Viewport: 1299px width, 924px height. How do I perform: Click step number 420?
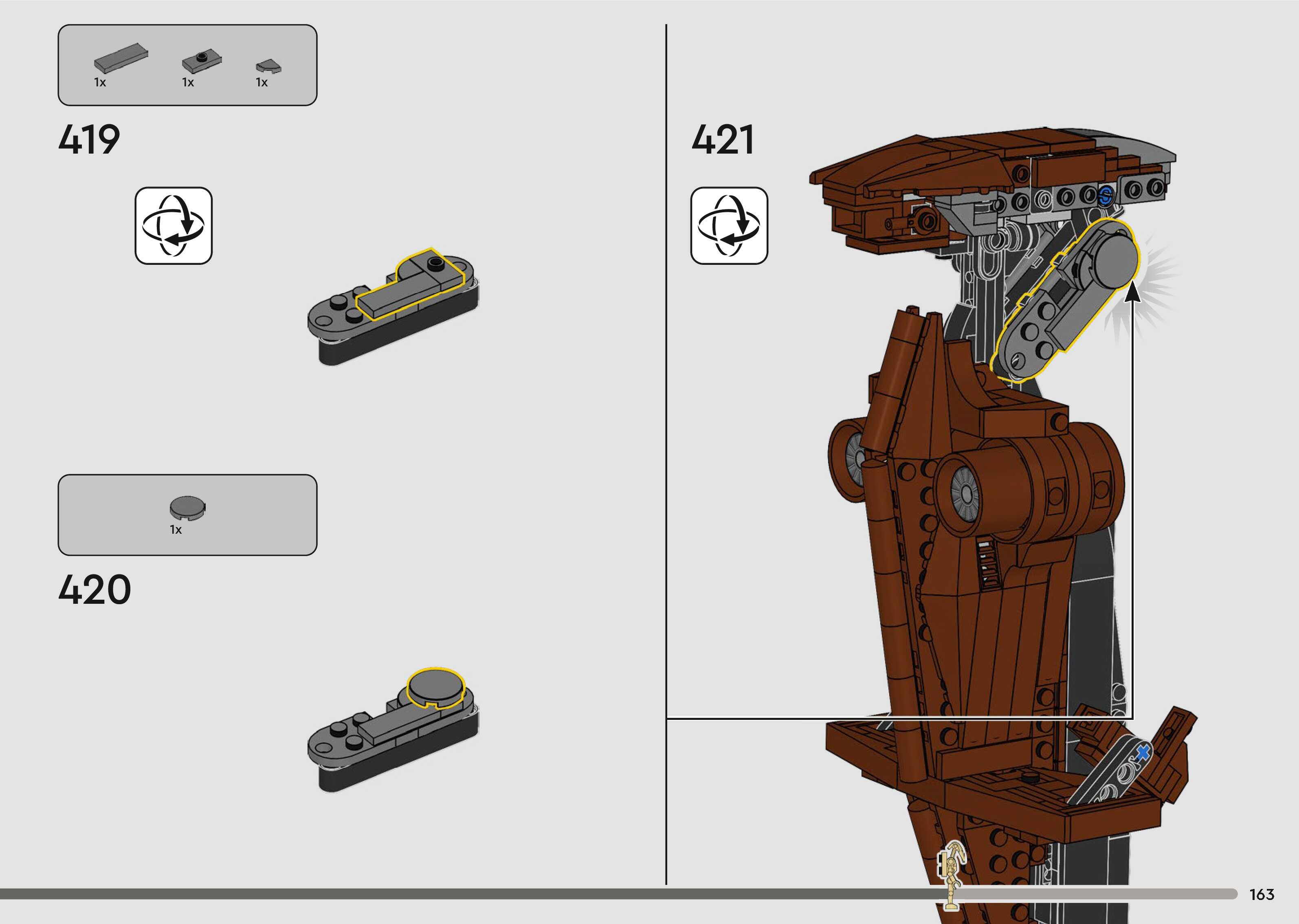tap(95, 590)
